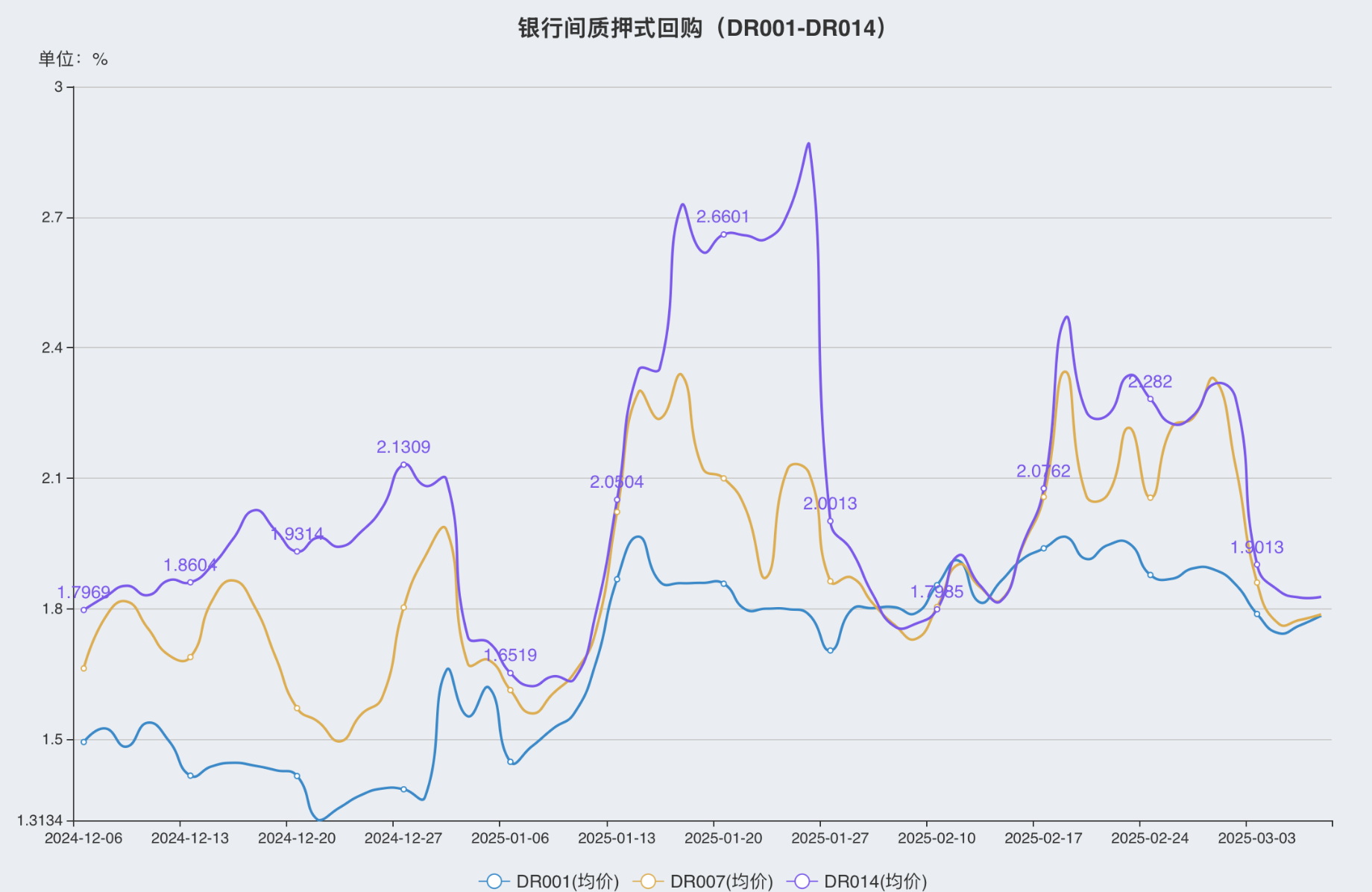This screenshot has height=892, width=1372.
Task: Click the 1.6519 data label
Action: pos(510,655)
